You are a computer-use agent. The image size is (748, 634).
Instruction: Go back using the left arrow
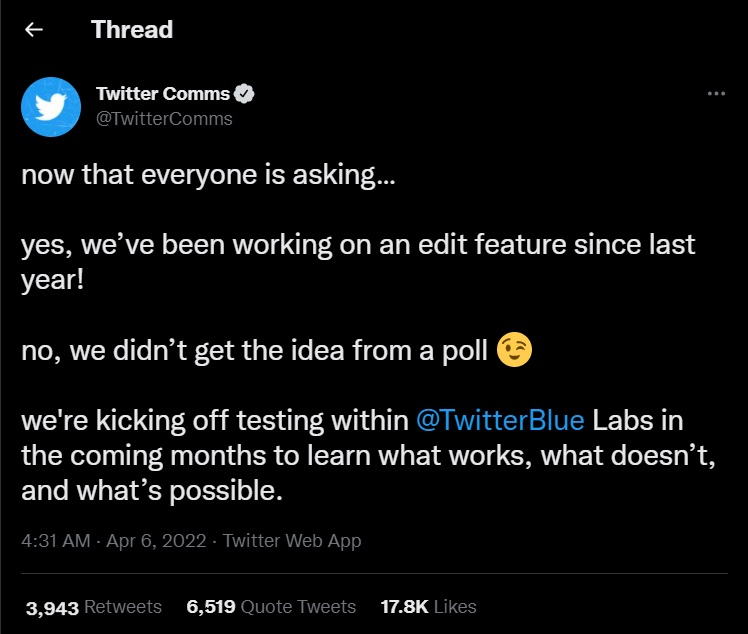[34, 30]
